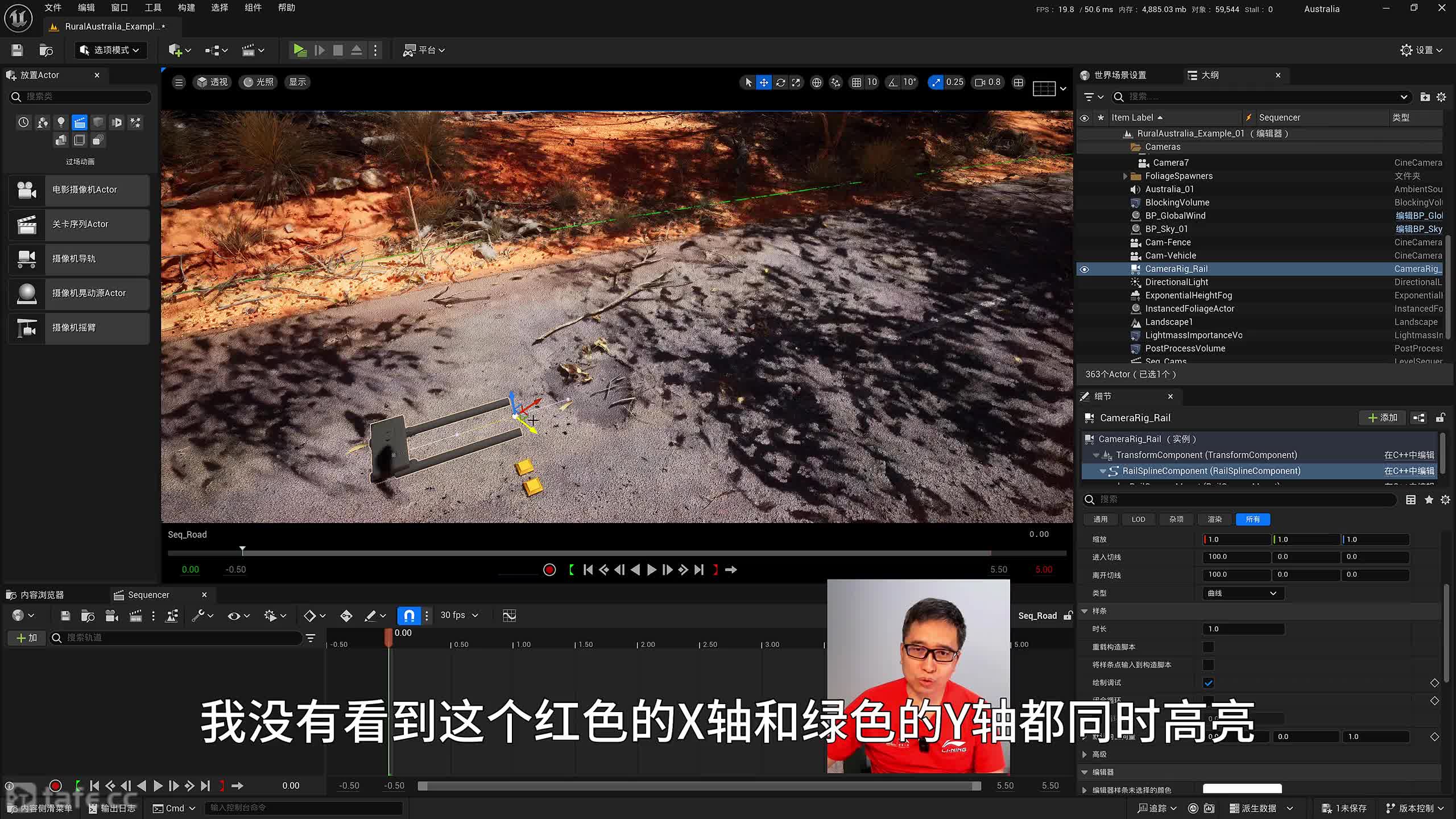
Task: Select the scale transform gizmo tool
Action: 796,82
